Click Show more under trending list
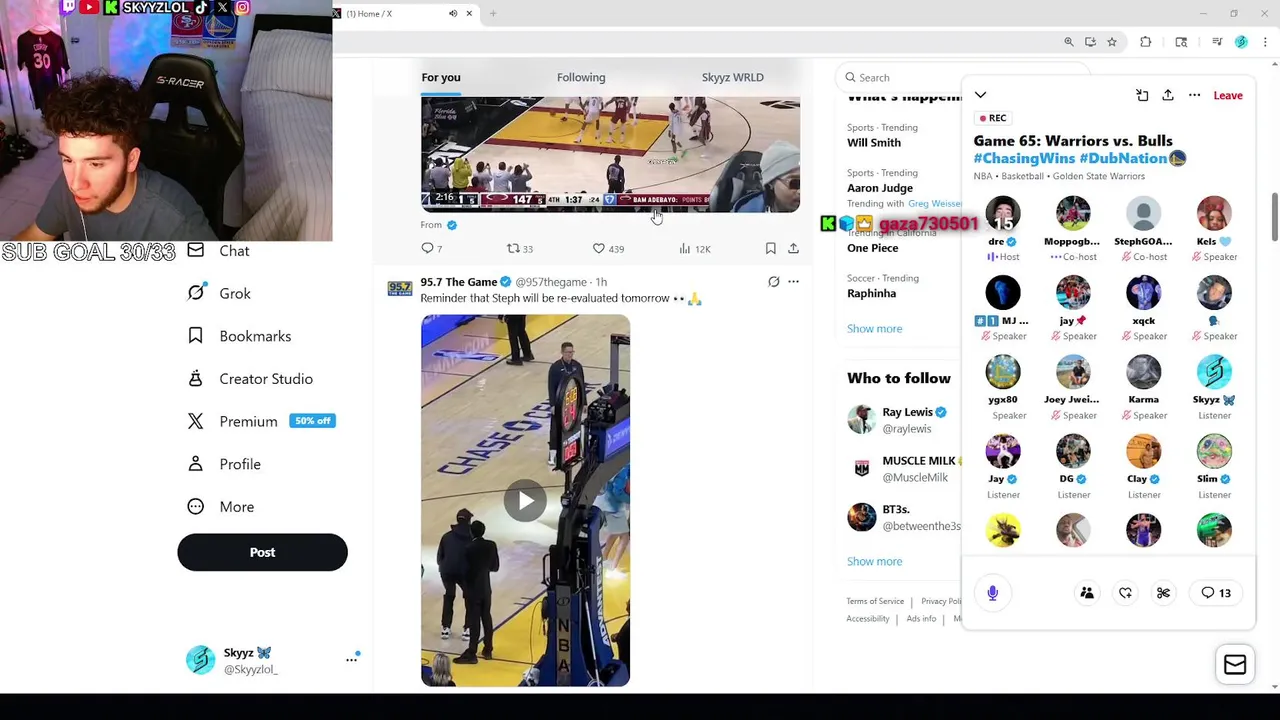1280x720 pixels. (874, 328)
